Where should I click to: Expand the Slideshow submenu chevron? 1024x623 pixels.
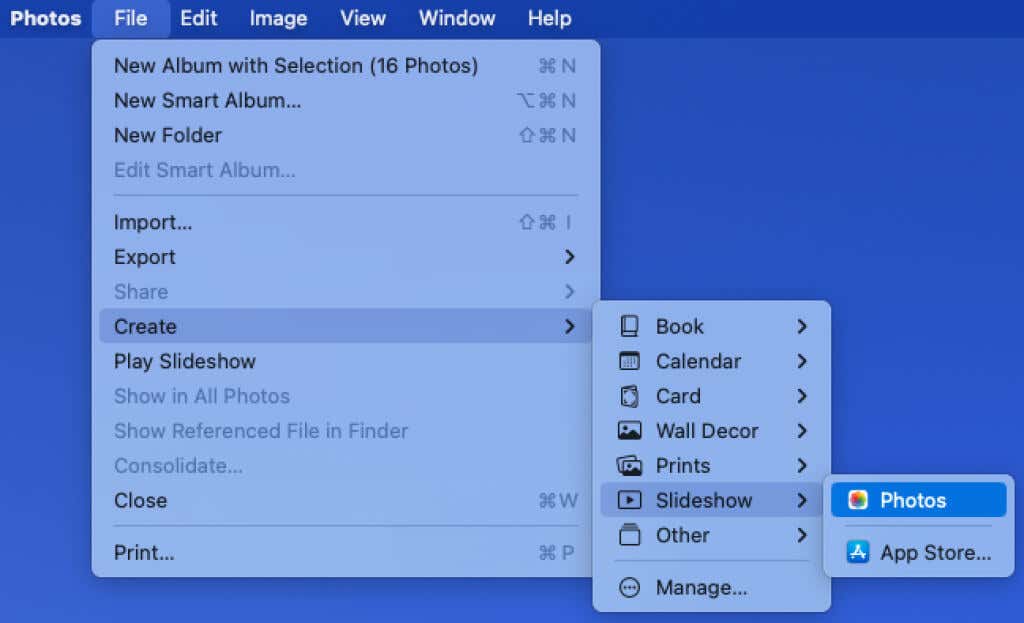pos(802,500)
